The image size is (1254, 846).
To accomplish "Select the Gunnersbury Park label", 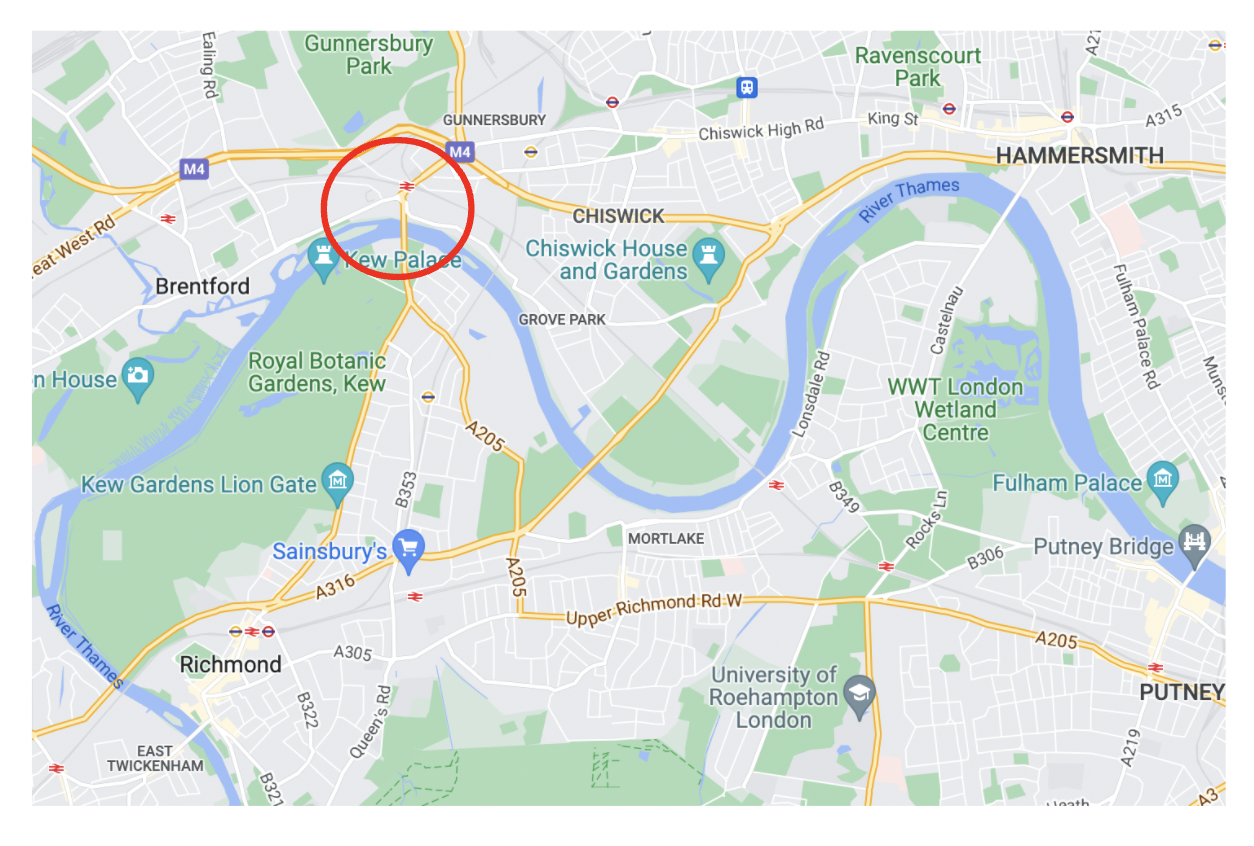I will pyautogui.click(x=369, y=55).
